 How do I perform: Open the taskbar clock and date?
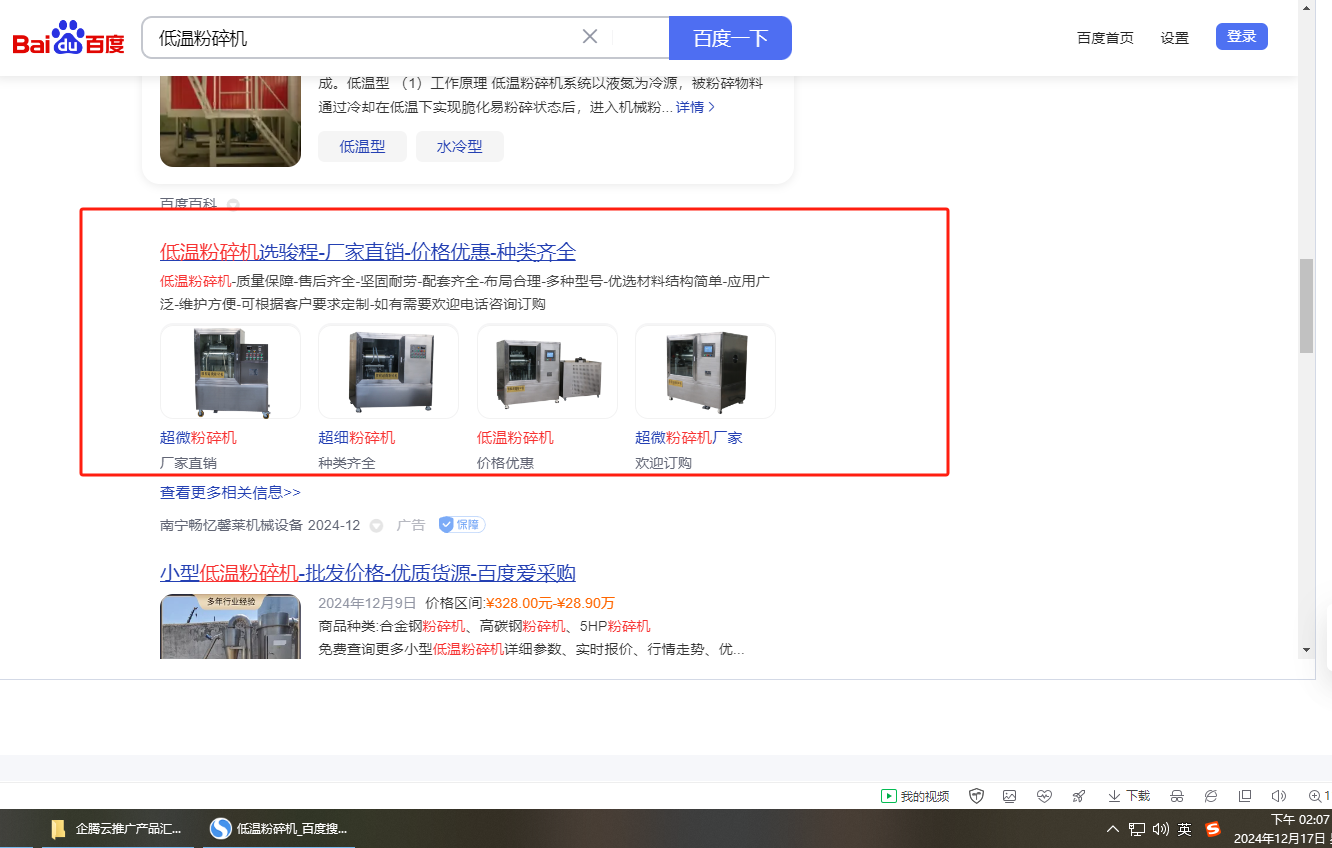(x=1282, y=829)
